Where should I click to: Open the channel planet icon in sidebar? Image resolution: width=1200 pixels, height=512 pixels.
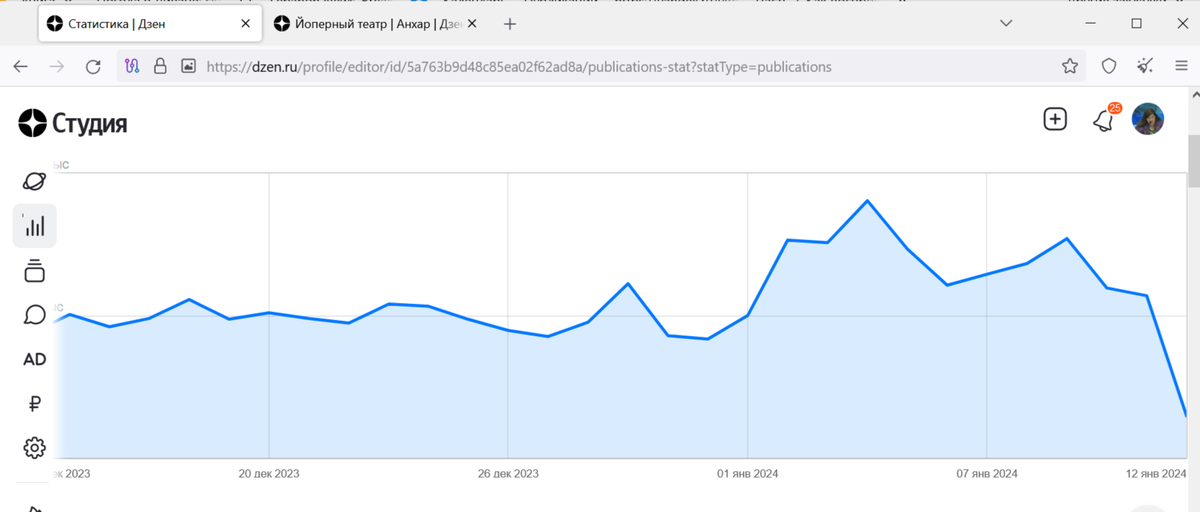[x=34, y=181]
